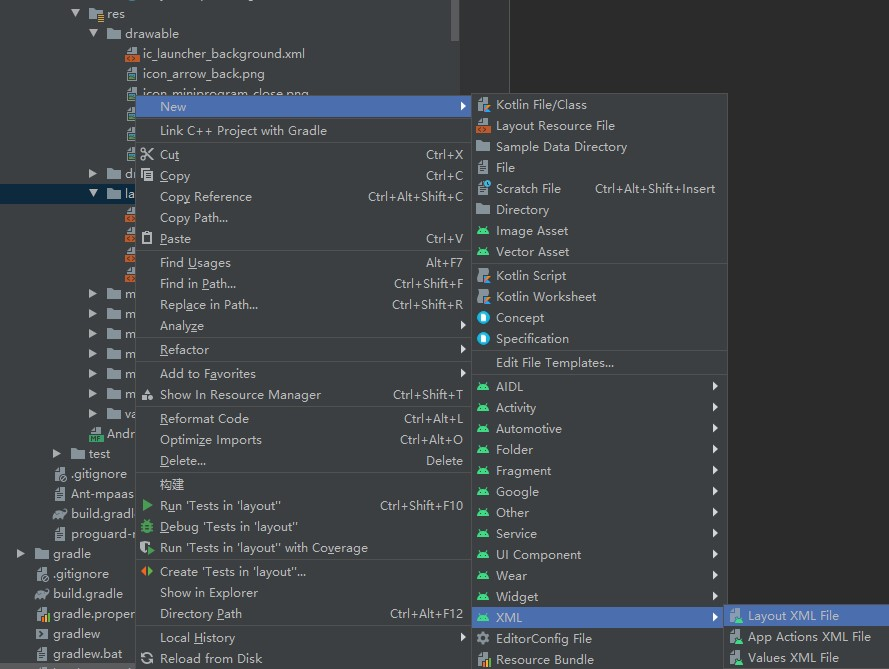Viewport: 889px width, 669px height.
Task: Click the Specification blue circle icon
Action: (484, 338)
